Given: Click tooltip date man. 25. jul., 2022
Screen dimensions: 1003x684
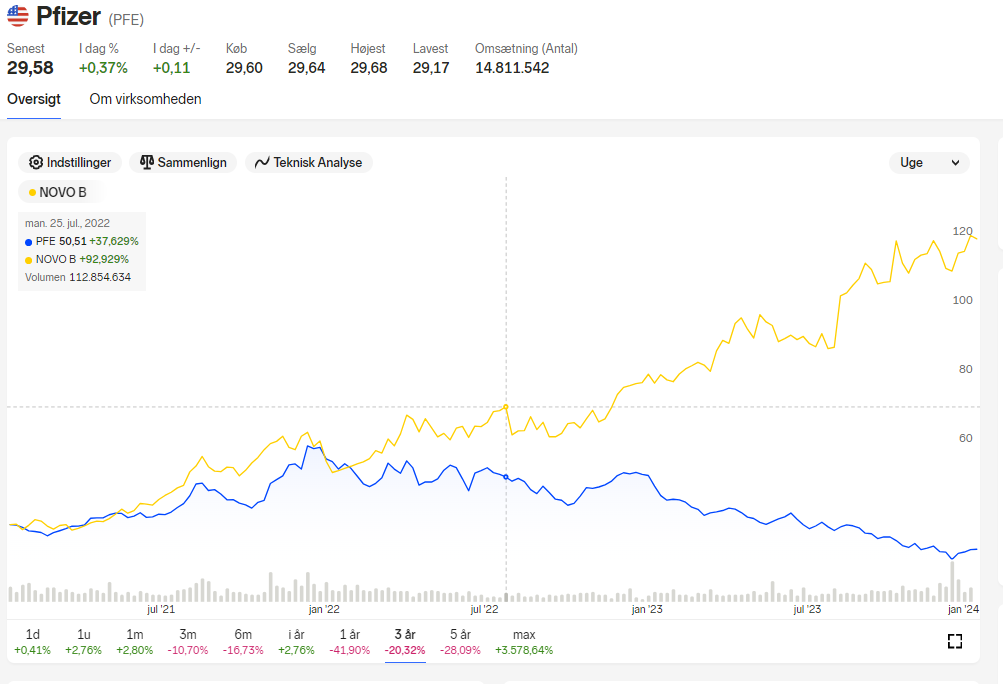Looking at the screenshot, I should tap(67, 223).
